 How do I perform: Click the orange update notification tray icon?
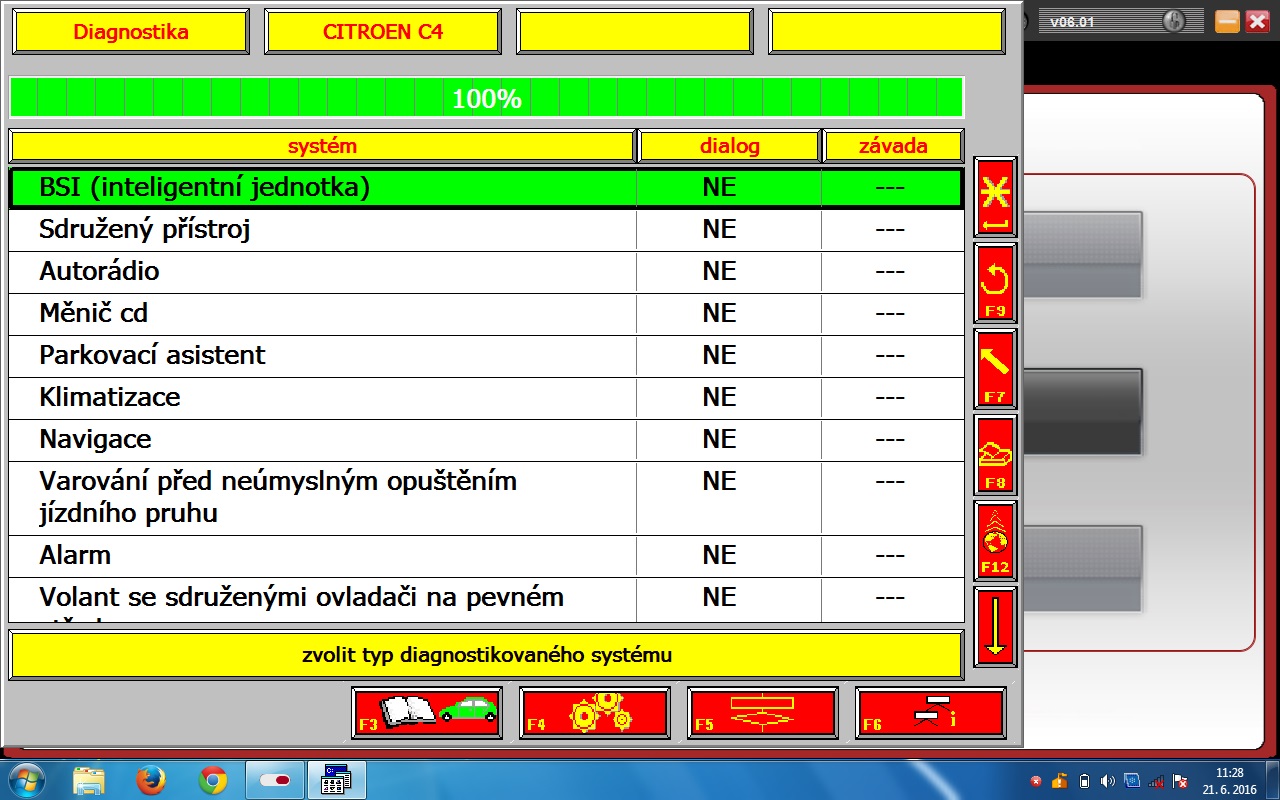click(1060, 781)
